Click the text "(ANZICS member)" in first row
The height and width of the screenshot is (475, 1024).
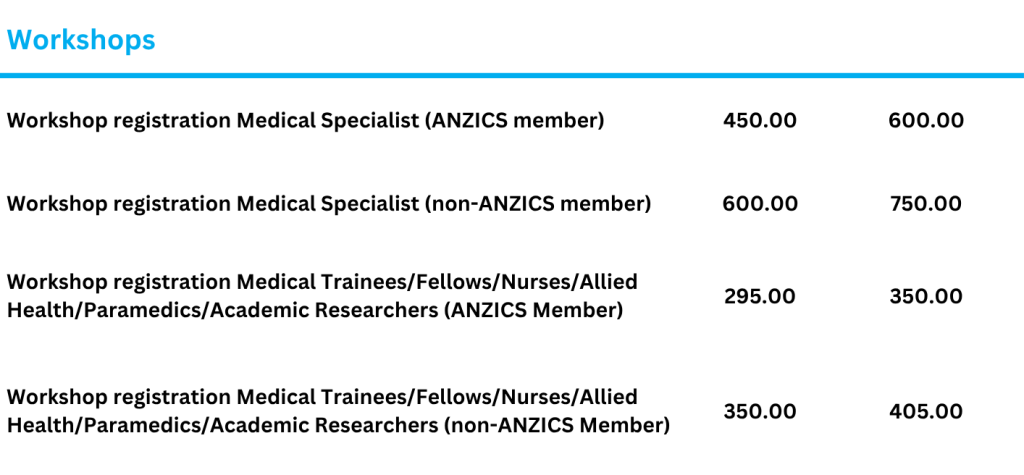tap(515, 121)
